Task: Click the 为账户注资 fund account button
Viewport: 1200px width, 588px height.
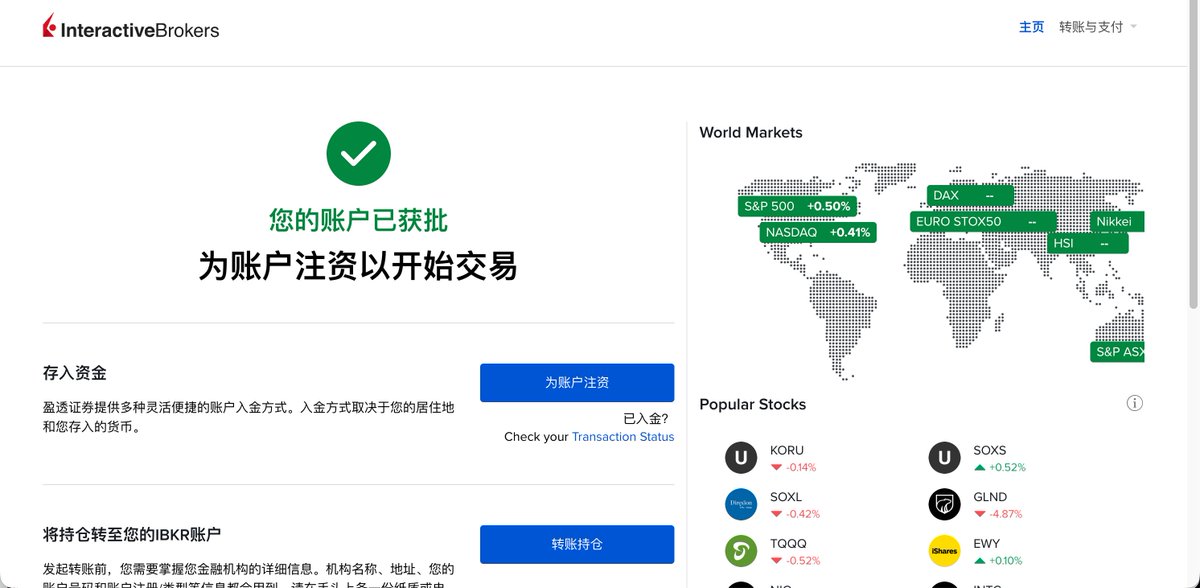Action: click(x=577, y=383)
